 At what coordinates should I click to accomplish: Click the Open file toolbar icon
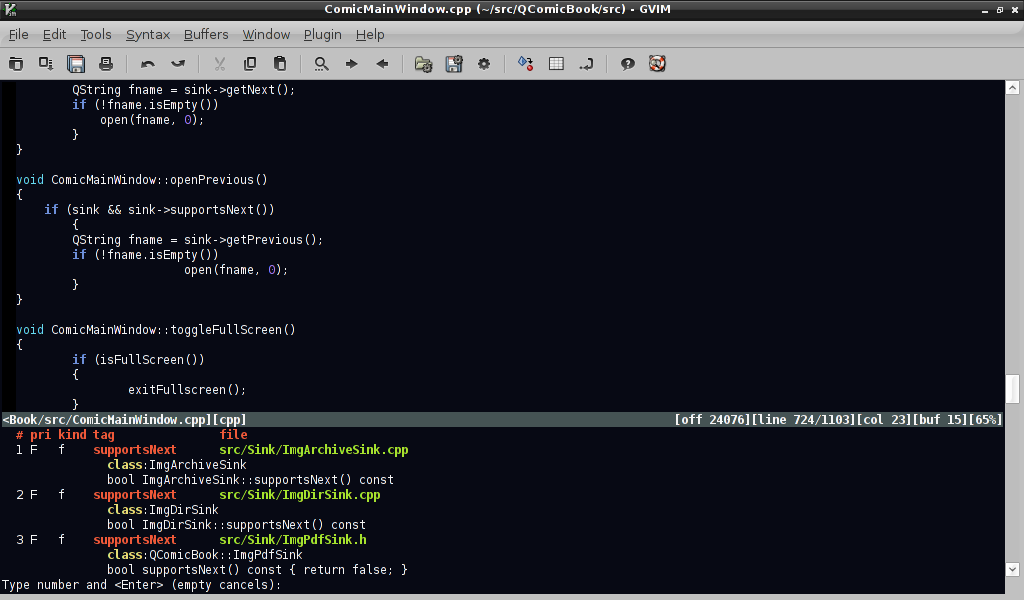coord(16,63)
